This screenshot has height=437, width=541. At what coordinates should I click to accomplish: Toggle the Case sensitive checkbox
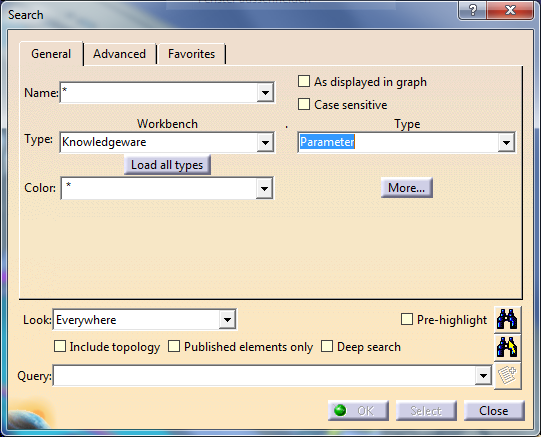click(304, 104)
